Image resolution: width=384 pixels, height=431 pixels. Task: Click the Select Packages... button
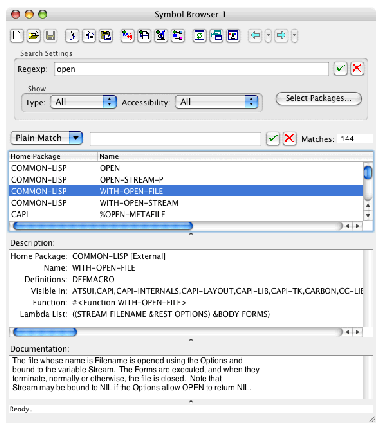318,98
